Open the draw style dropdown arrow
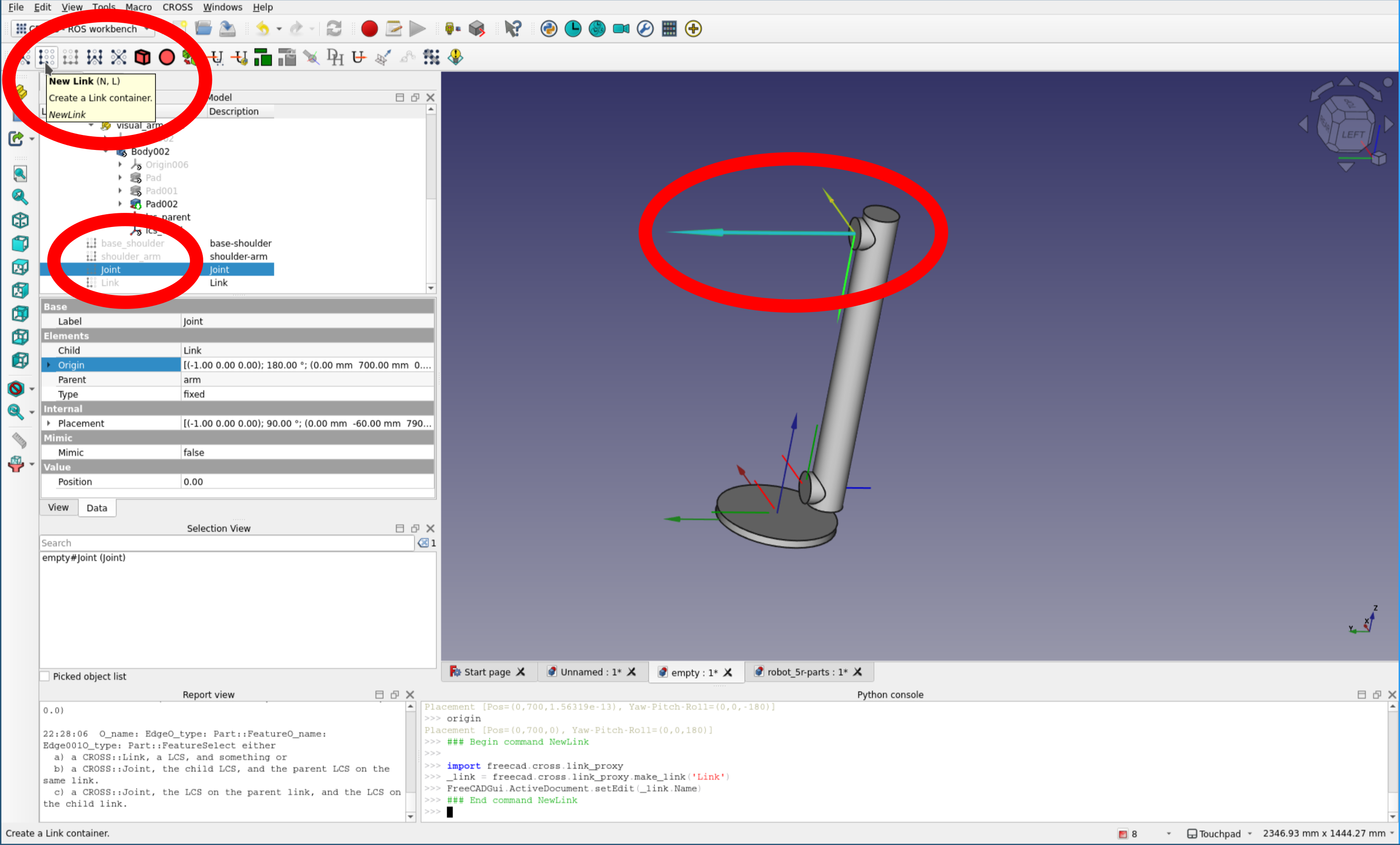Image resolution: width=1400 pixels, height=845 pixels. pyautogui.click(x=32, y=389)
